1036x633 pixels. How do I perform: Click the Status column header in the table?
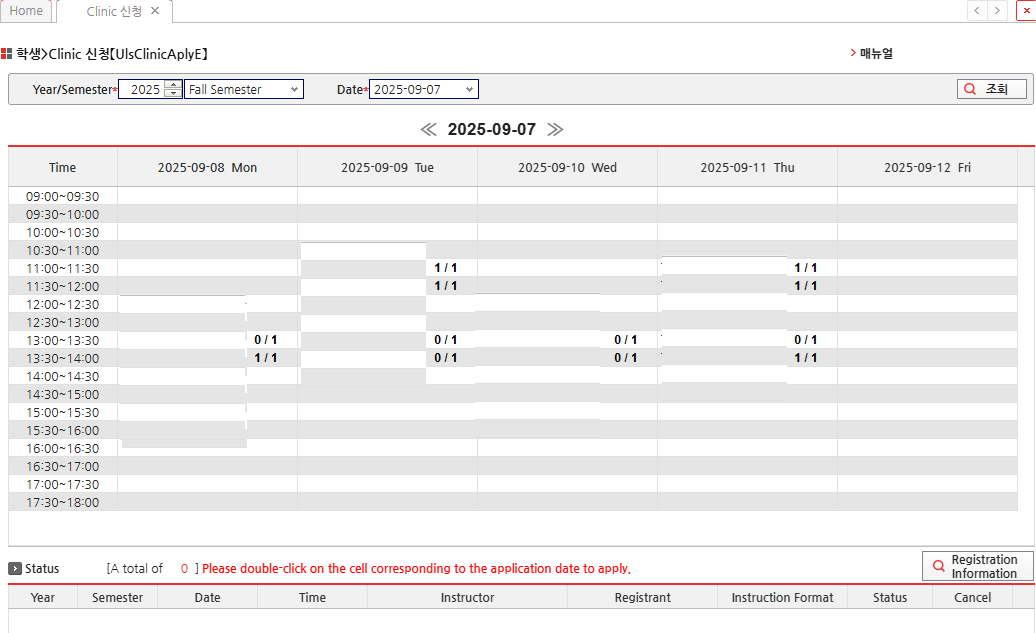click(x=890, y=597)
